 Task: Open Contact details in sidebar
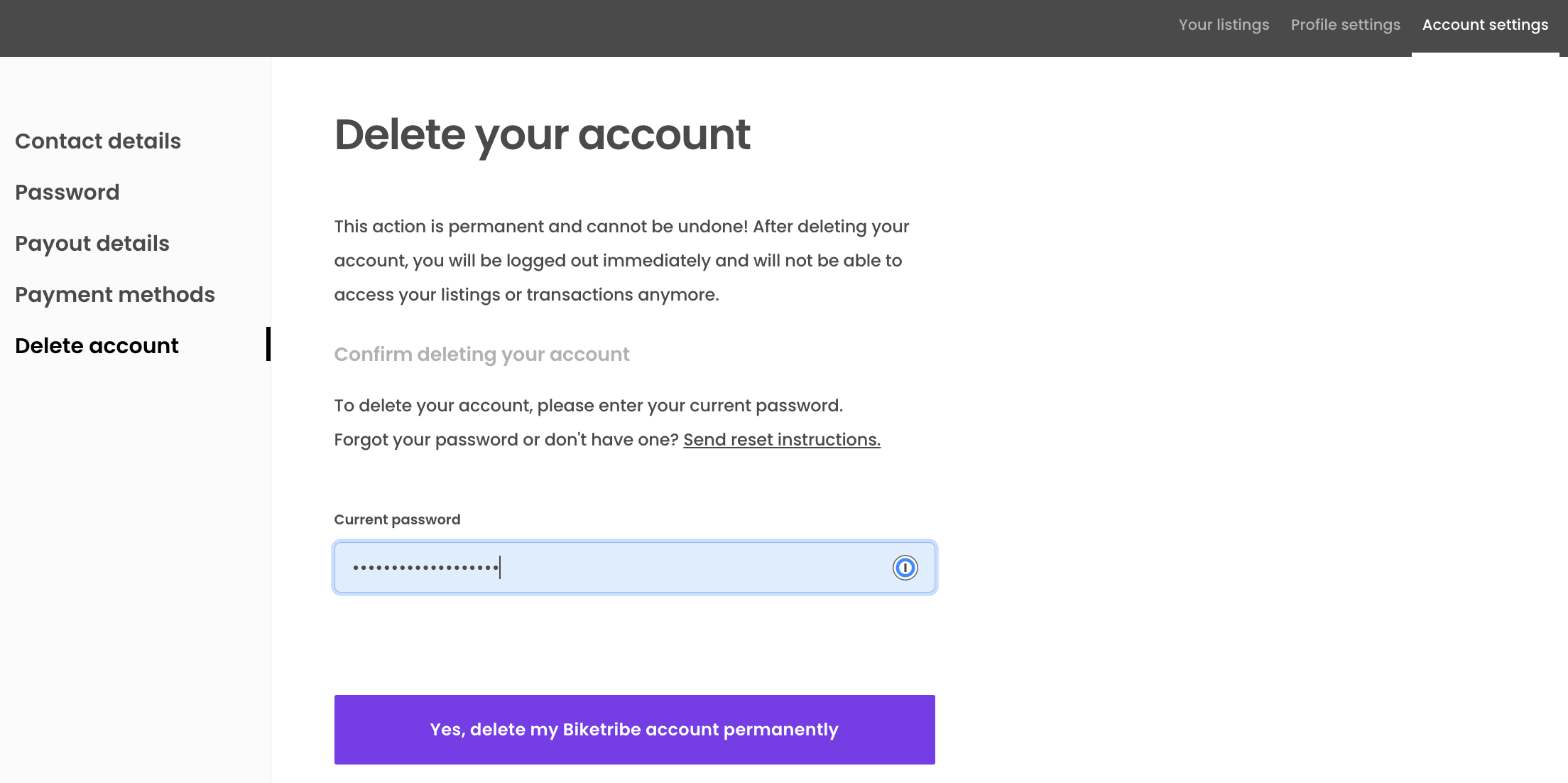(98, 141)
